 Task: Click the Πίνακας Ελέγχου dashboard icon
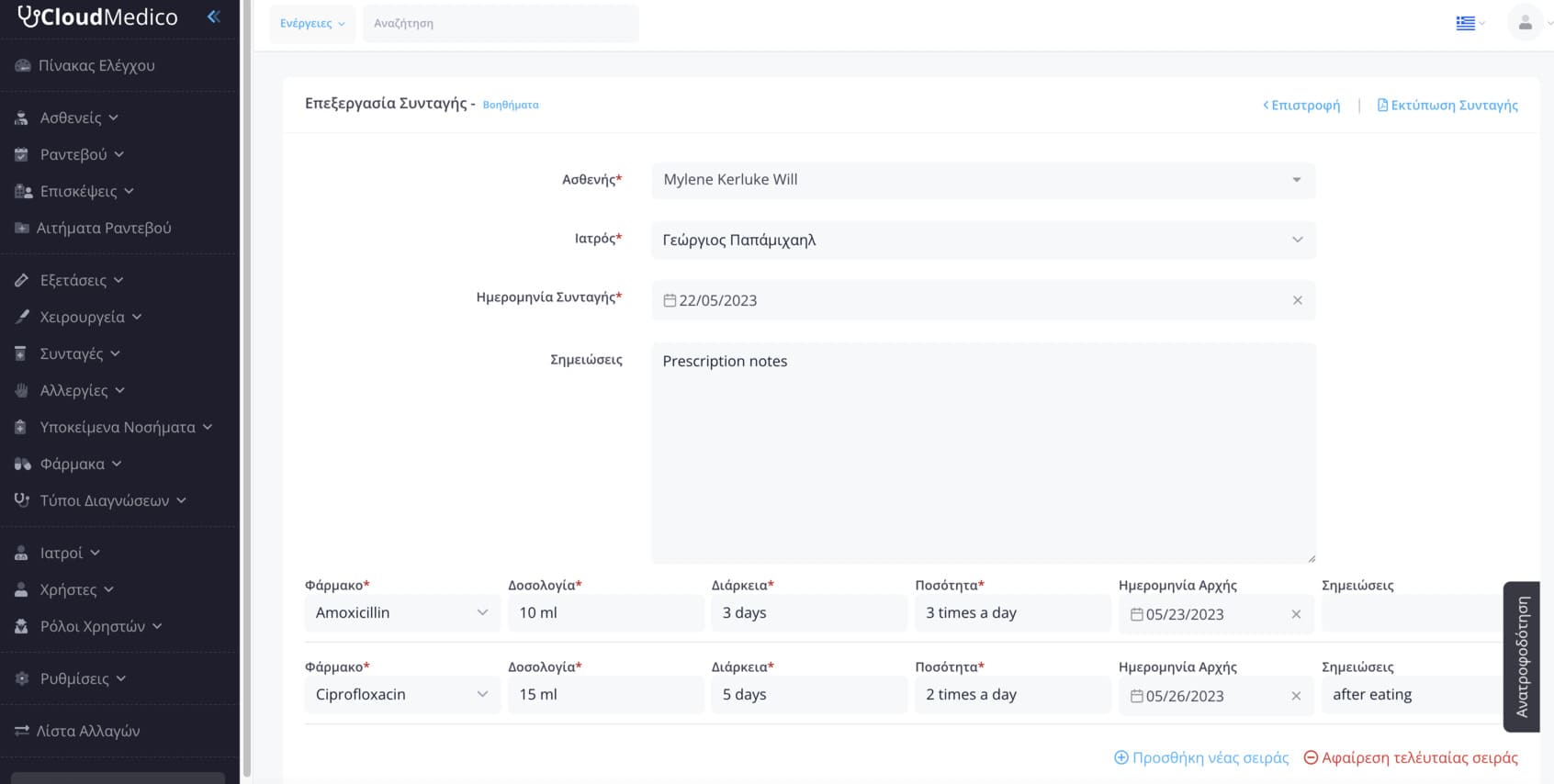point(22,66)
